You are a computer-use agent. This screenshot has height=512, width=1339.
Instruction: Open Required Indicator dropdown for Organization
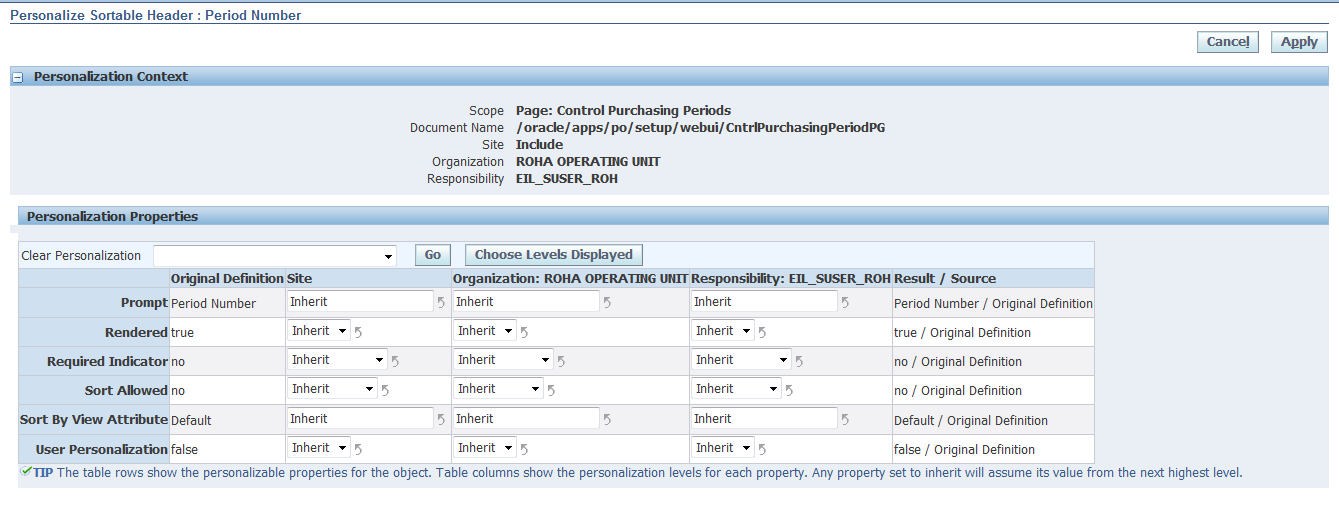tap(503, 360)
